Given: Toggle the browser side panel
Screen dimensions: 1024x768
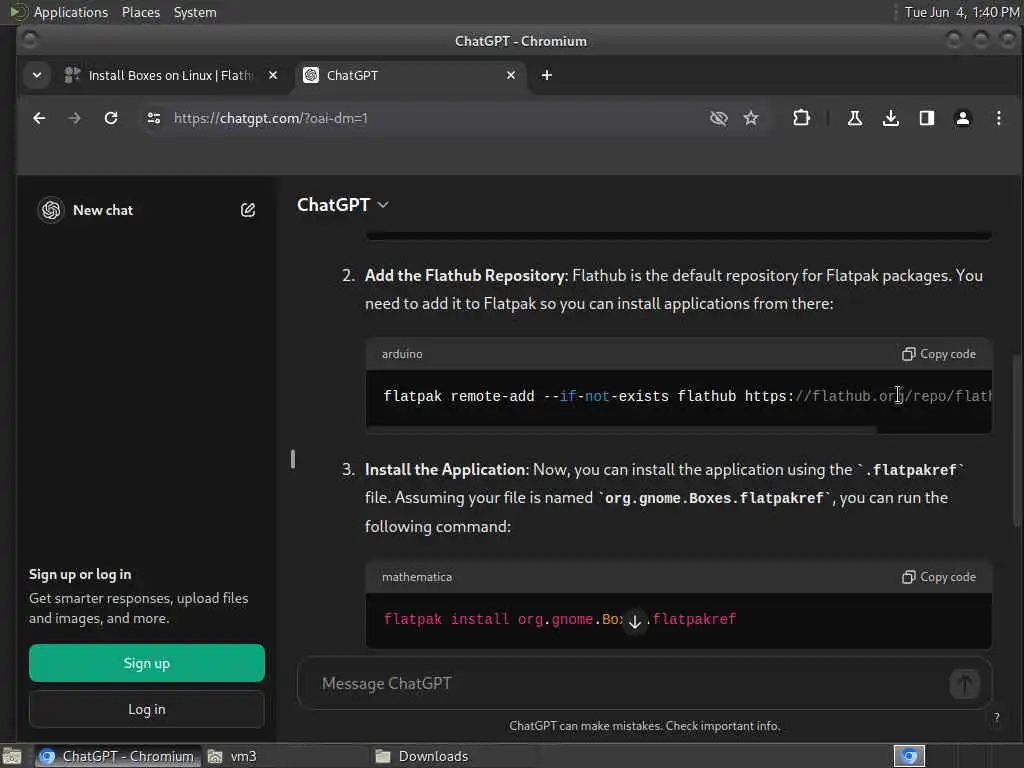Looking at the screenshot, I should coord(927,118).
